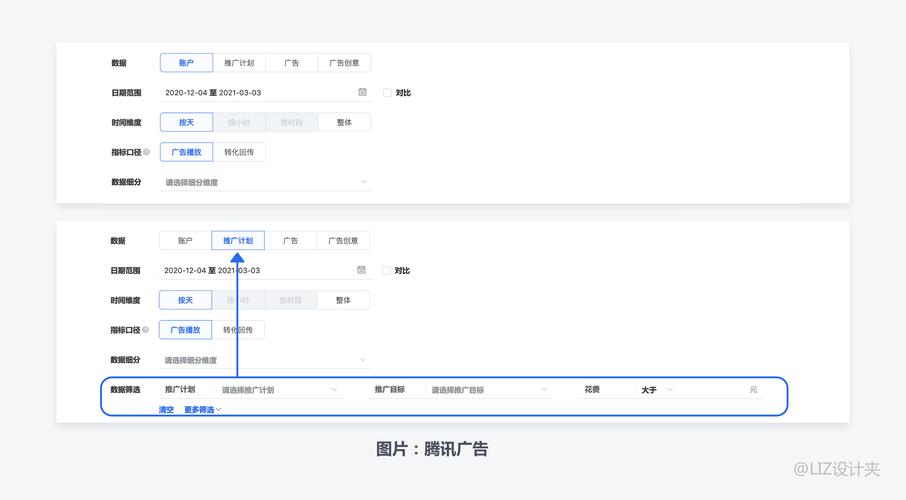The image size is (906, 500).
Task: Expand 数据细分 dropdown in top panel
Action: coord(265,182)
